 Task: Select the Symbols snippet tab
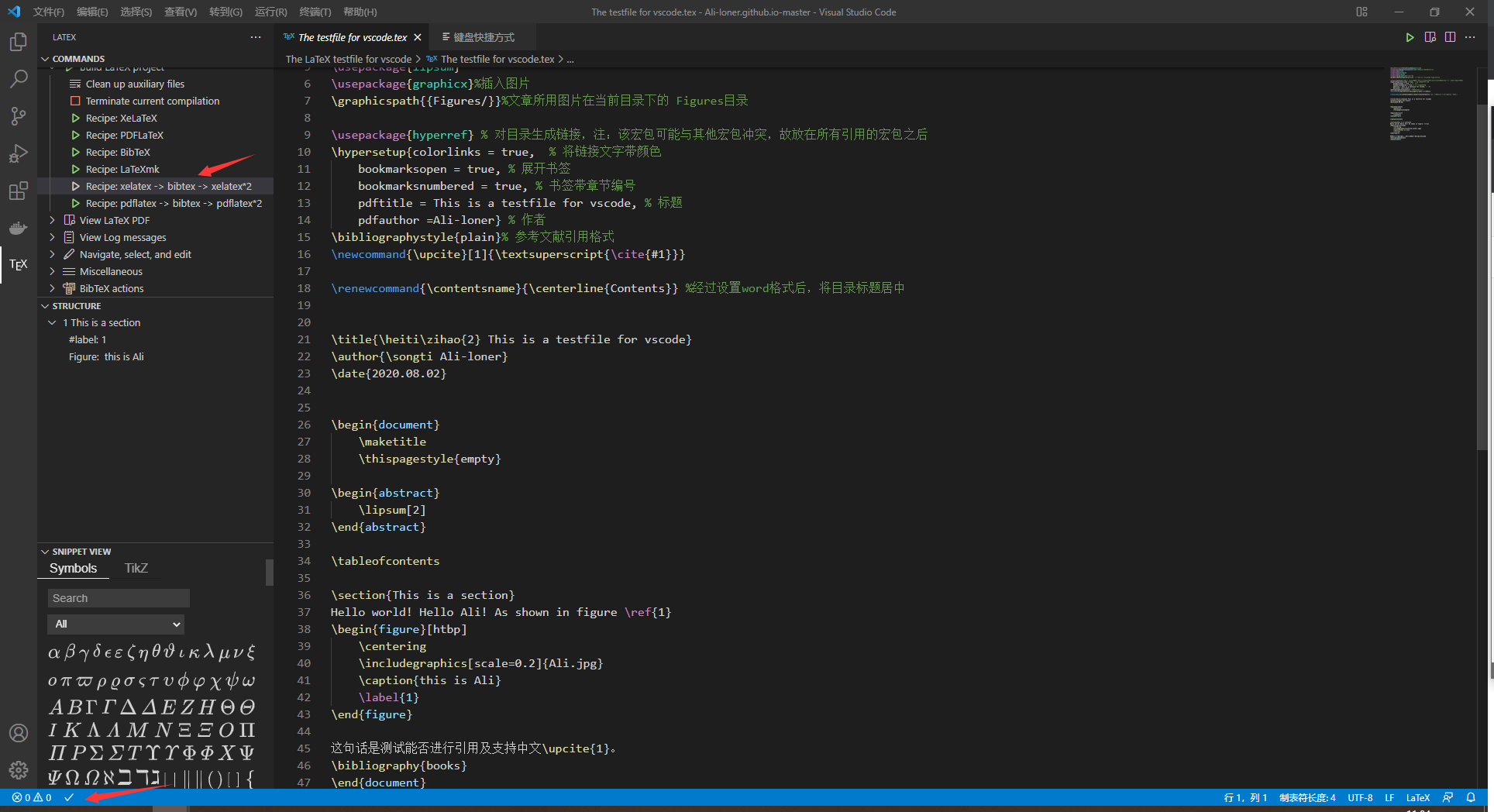pyautogui.click(x=74, y=568)
